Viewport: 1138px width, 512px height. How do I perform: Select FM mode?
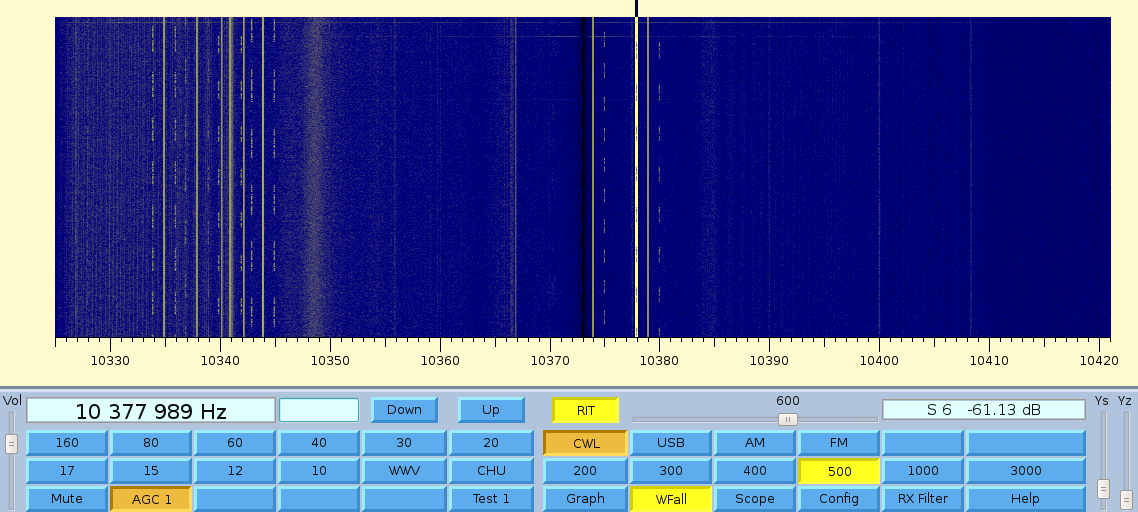pos(838,443)
